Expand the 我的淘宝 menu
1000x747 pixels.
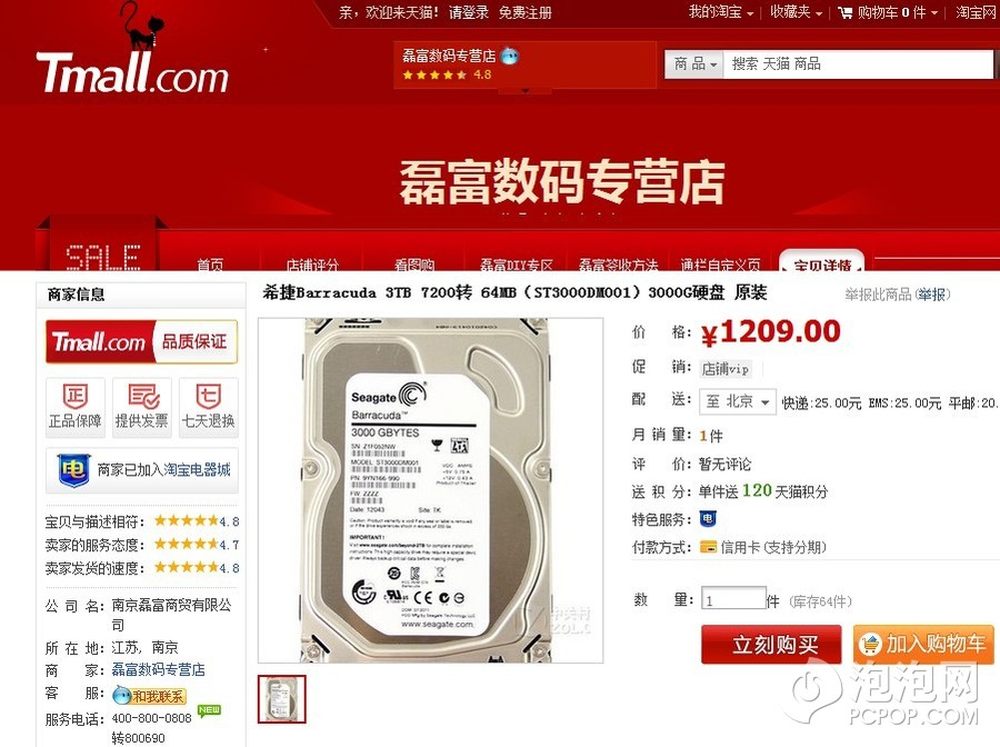point(721,12)
